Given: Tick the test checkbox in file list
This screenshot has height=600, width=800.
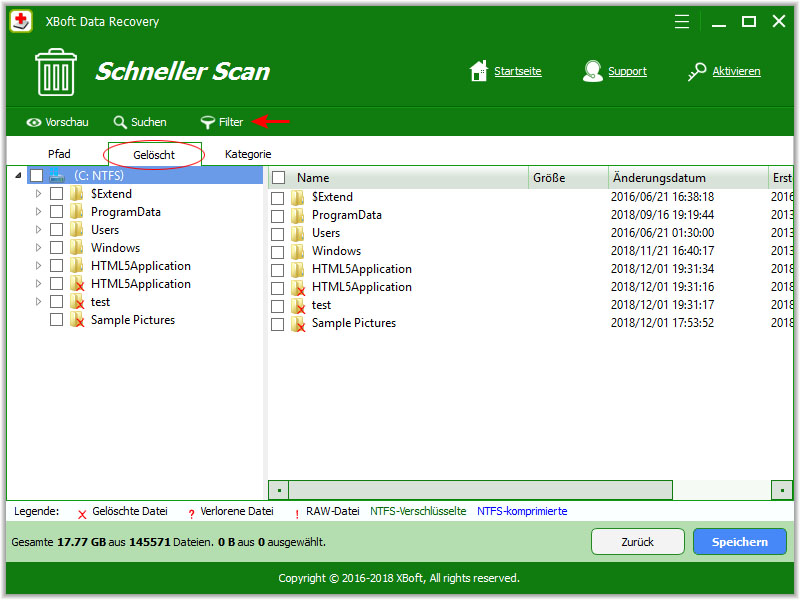Looking at the screenshot, I should tap(278, 306).
